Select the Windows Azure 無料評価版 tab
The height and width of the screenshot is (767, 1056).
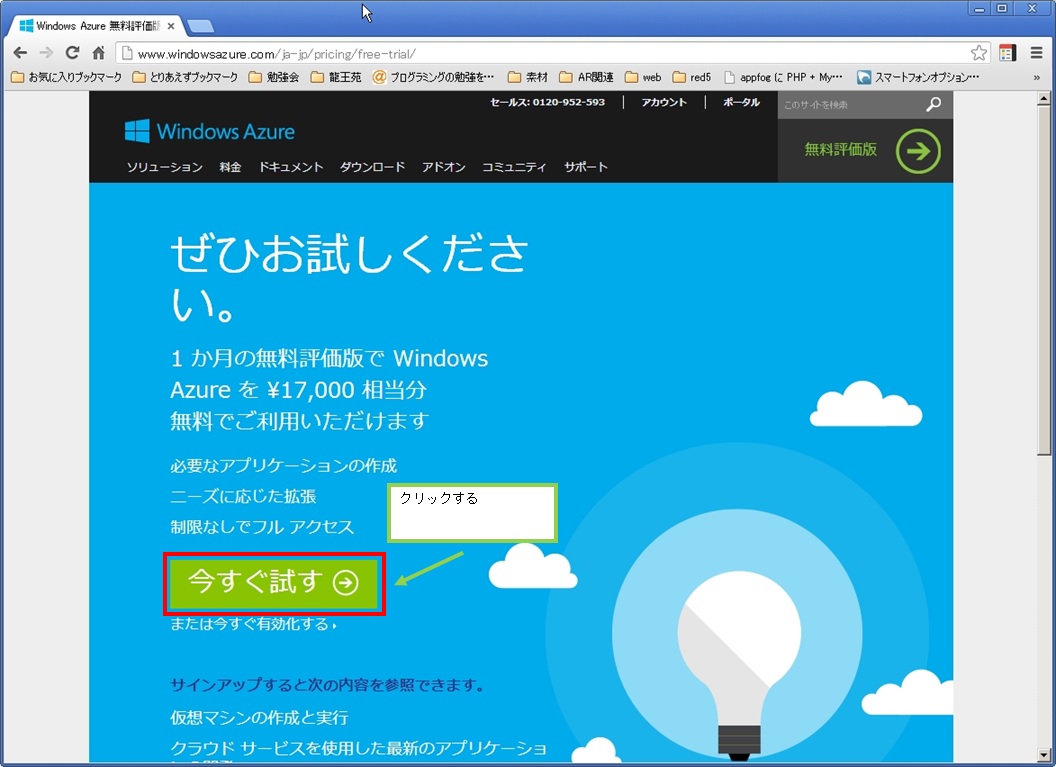pyautogui.click(x=95, y=26)
